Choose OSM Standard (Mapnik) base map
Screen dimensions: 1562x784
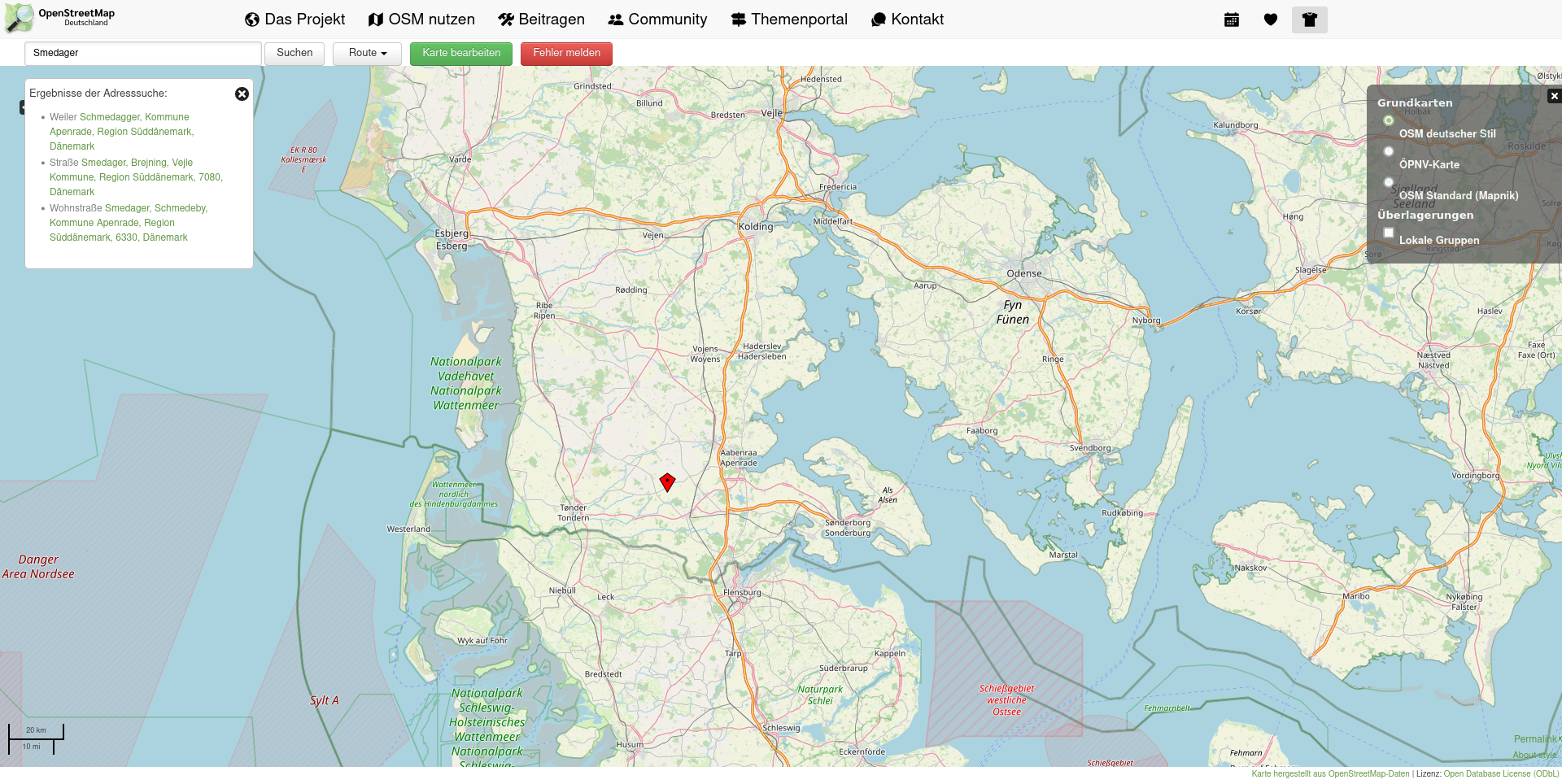tap(1389, 182)
